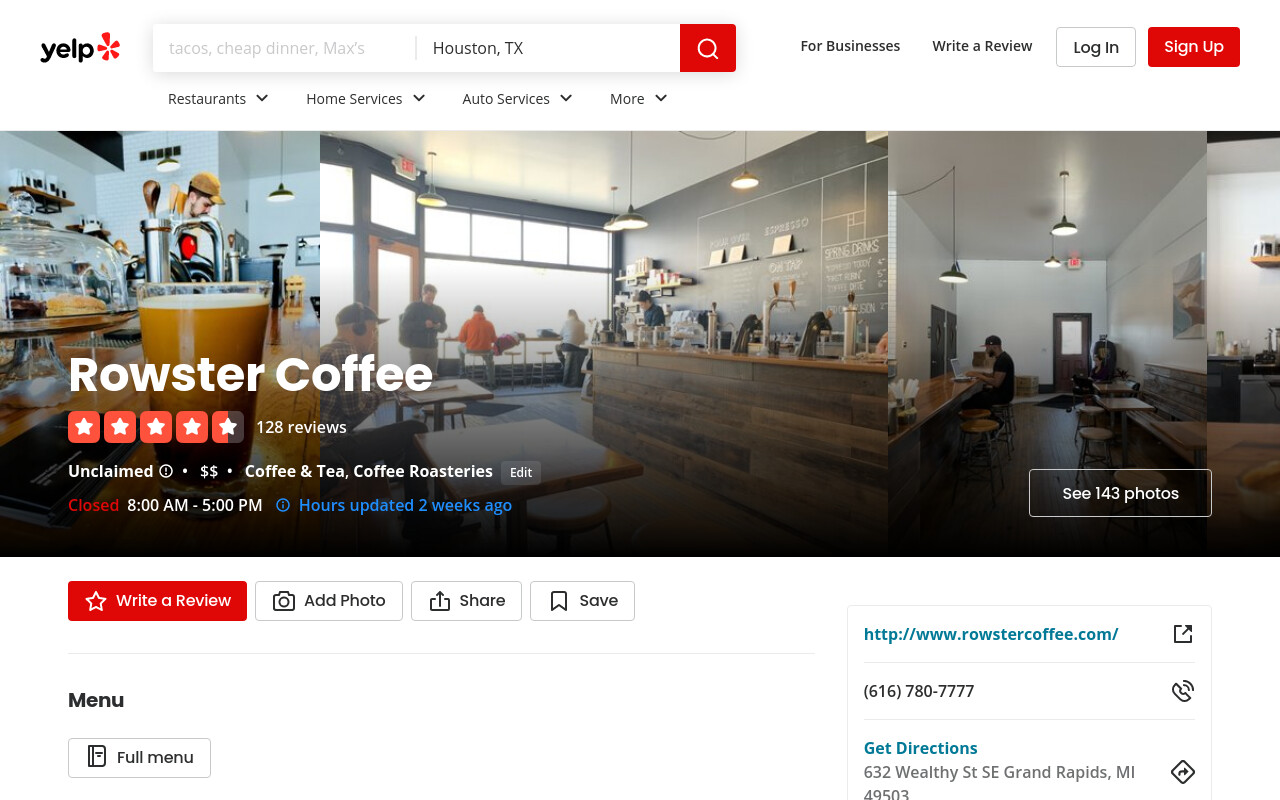This screenshot has height=800, width=1280.
Task: Click the Houston, TX location field
Action: 548,48
